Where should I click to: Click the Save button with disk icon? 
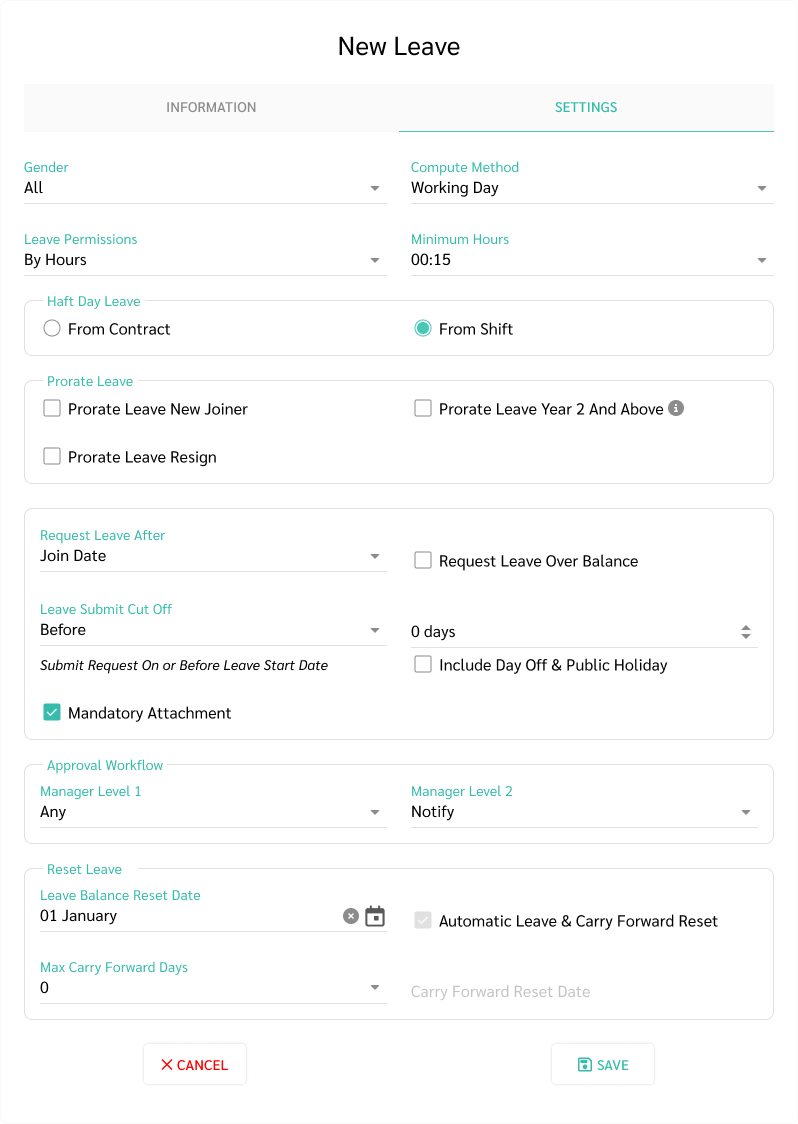point(602,1065)
